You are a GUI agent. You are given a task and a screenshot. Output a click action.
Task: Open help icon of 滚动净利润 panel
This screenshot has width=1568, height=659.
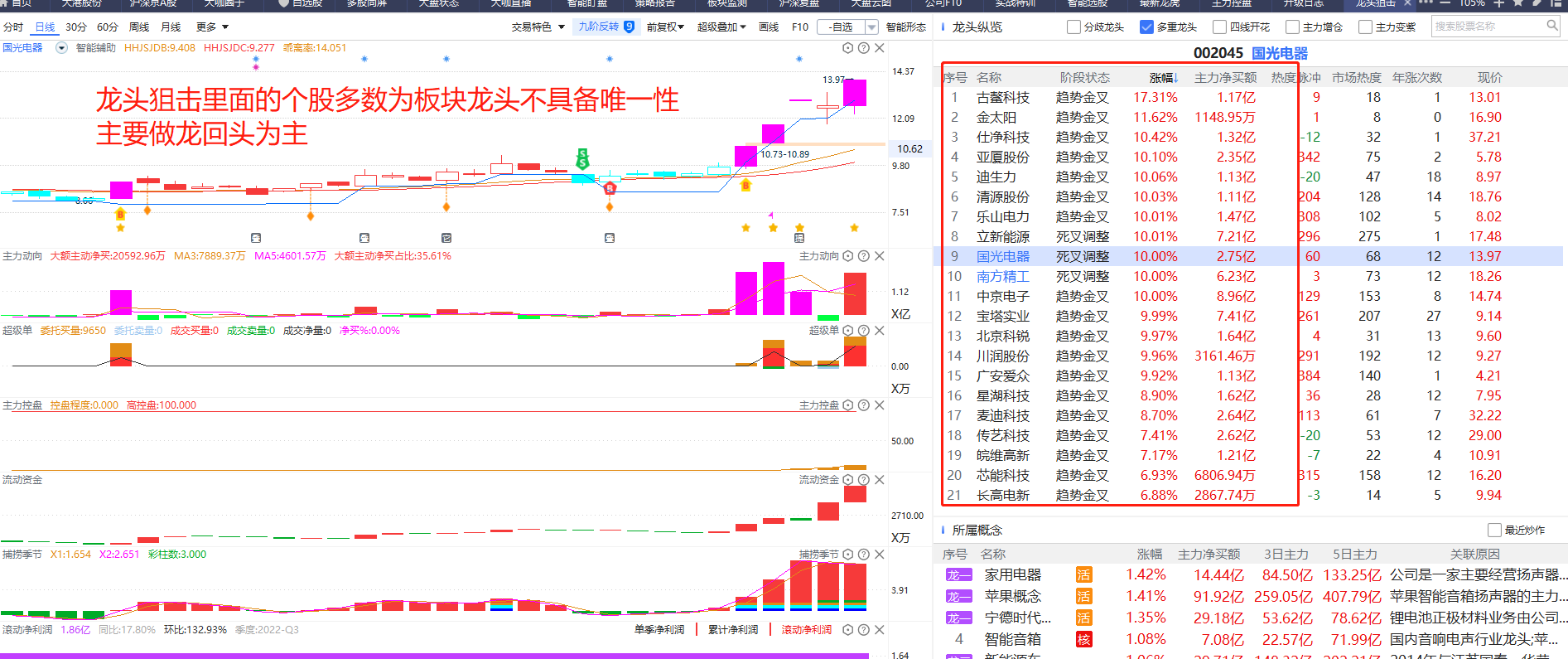click(x=863, y=630)
